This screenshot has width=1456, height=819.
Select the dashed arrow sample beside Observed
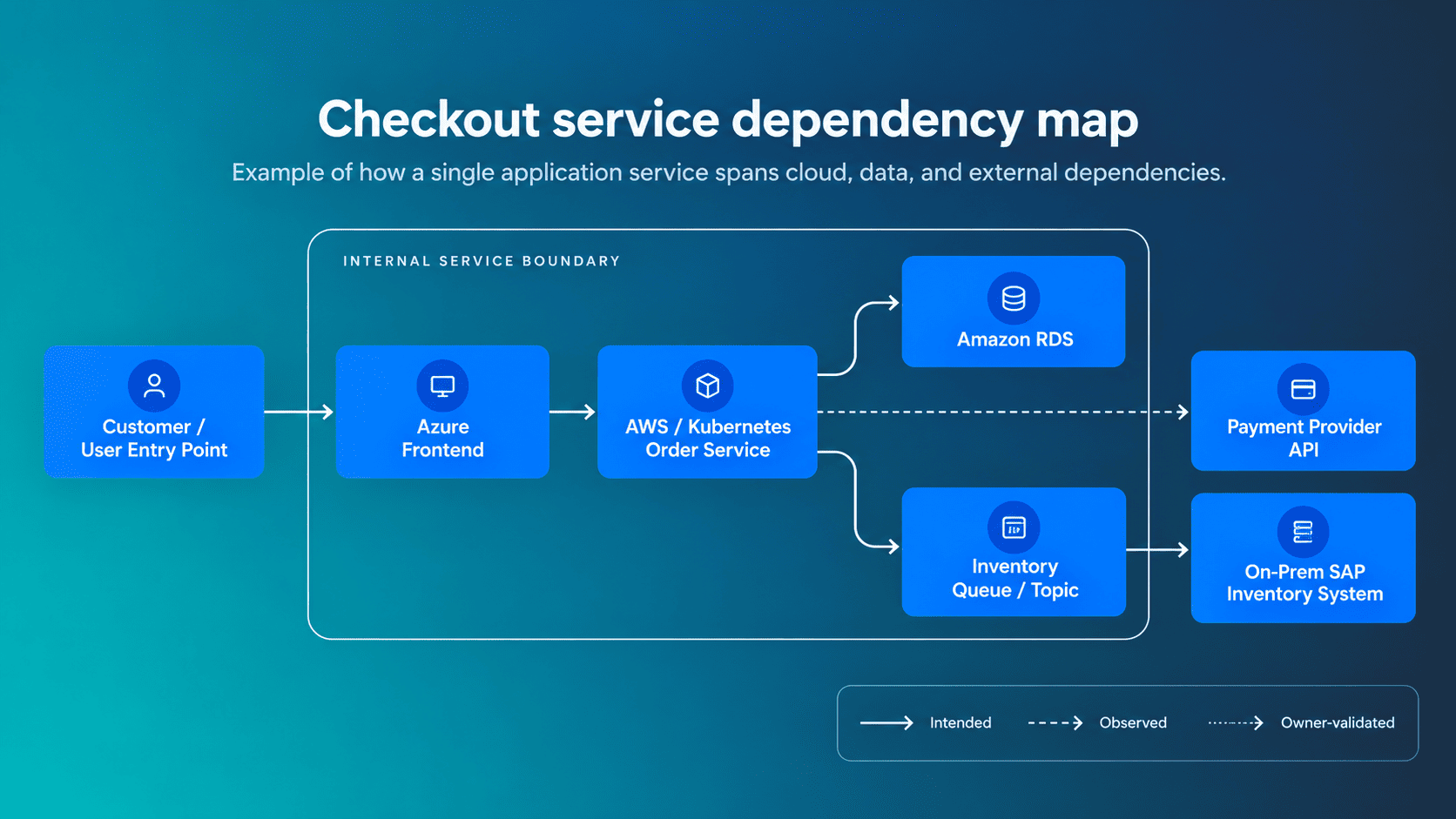tap(1055, 723)
